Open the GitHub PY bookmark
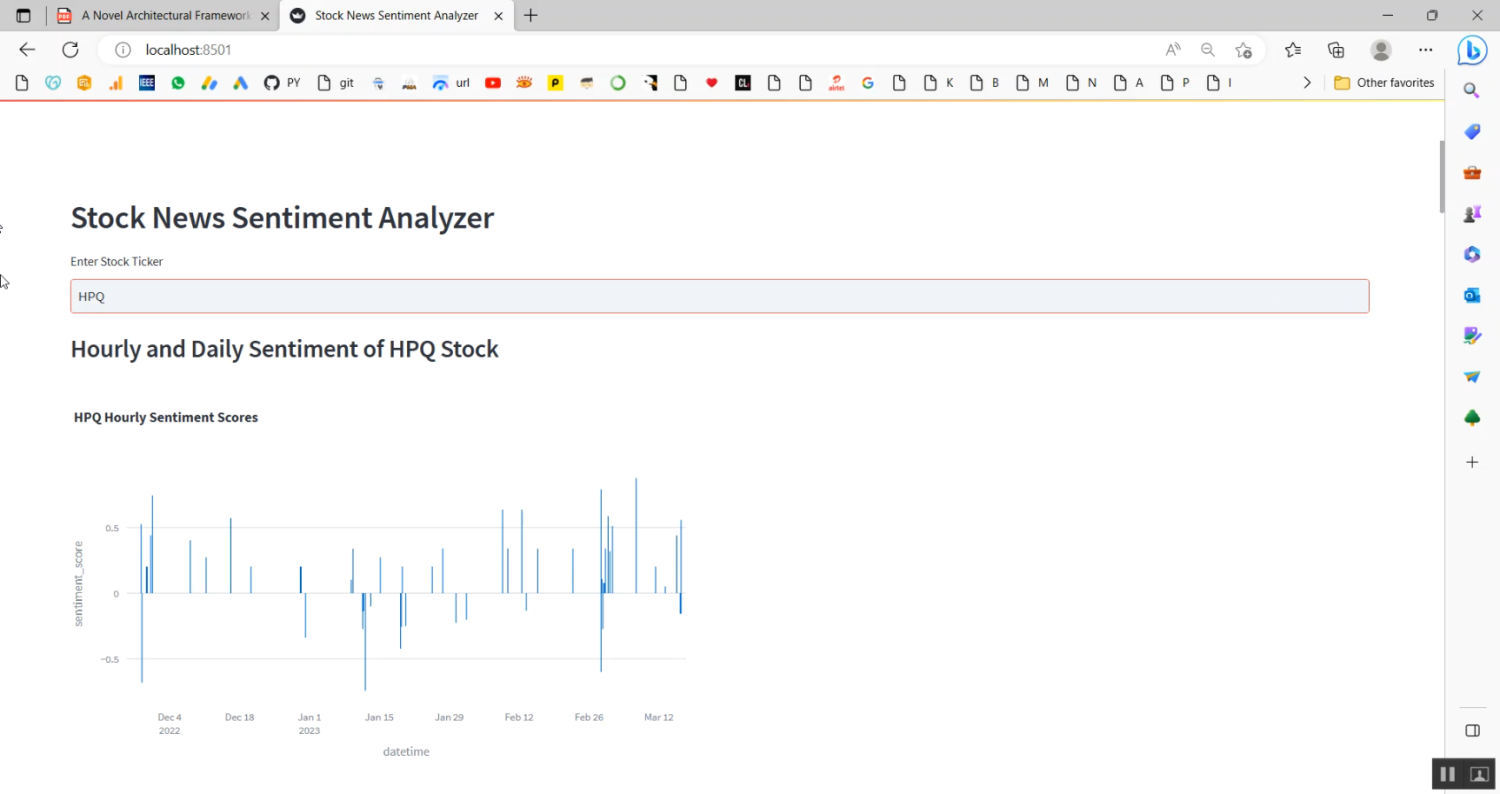This screenshot has width=1500, height=794. (282, 83)
